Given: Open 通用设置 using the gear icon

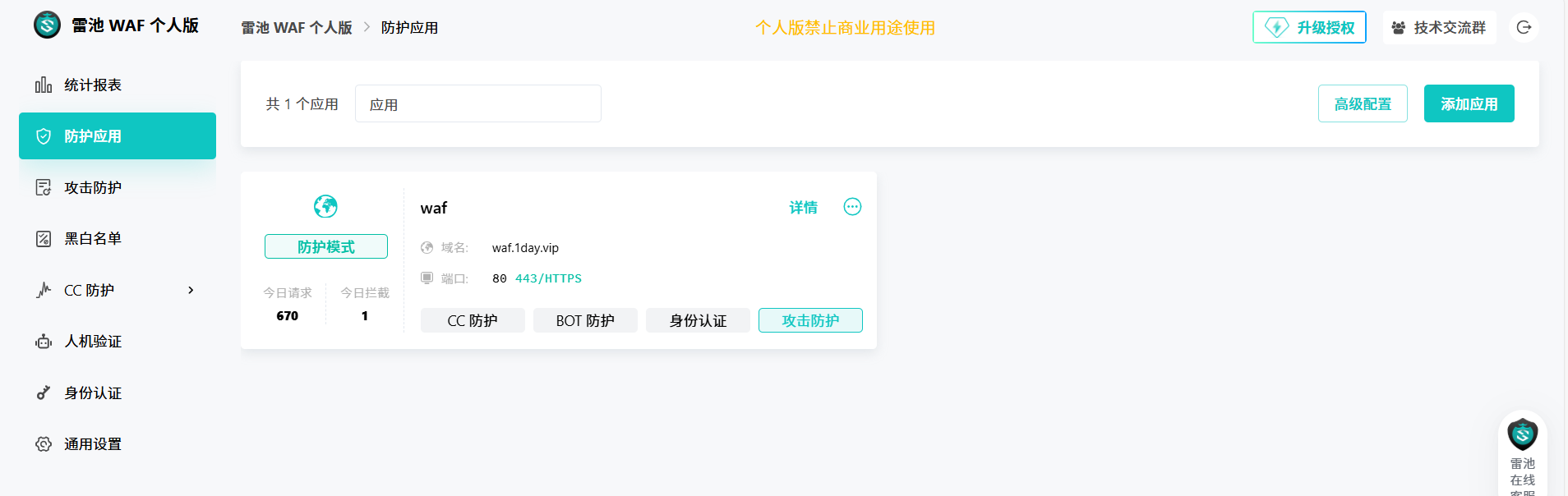Looking at the screenshot, I should pyautogui.click(x=43, y=443).
